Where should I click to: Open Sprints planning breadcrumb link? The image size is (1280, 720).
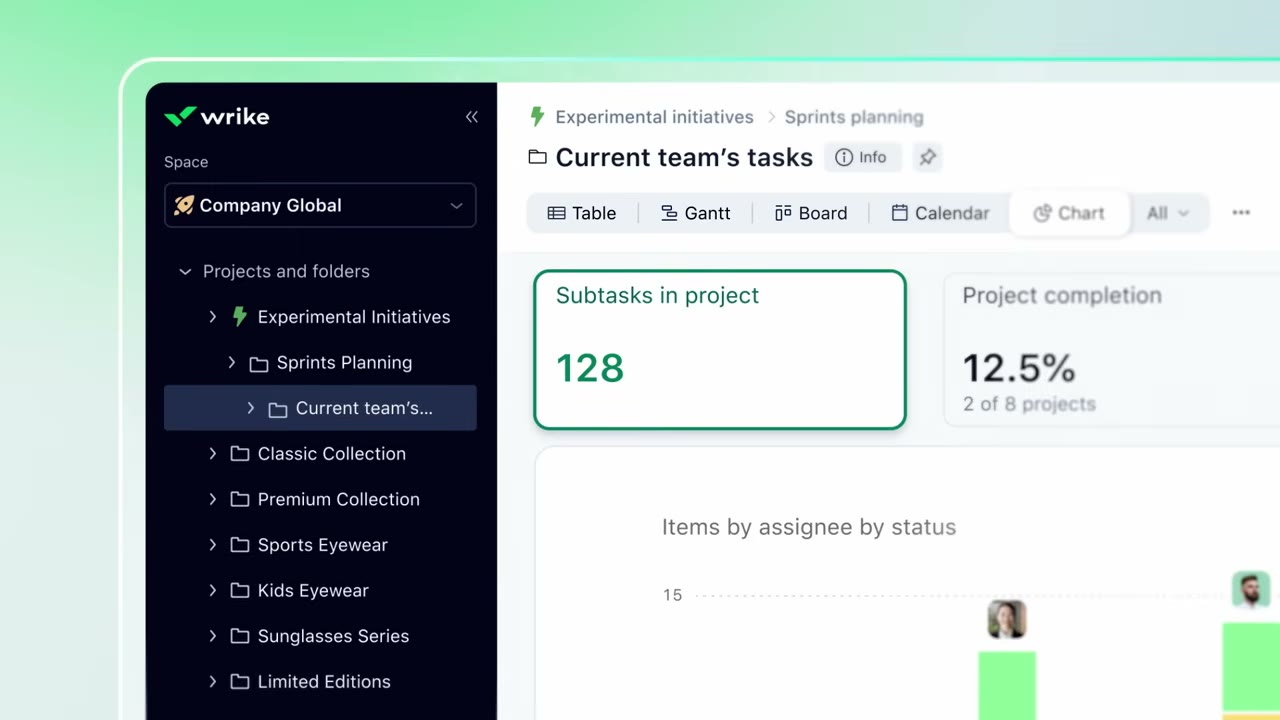(854, 117)
